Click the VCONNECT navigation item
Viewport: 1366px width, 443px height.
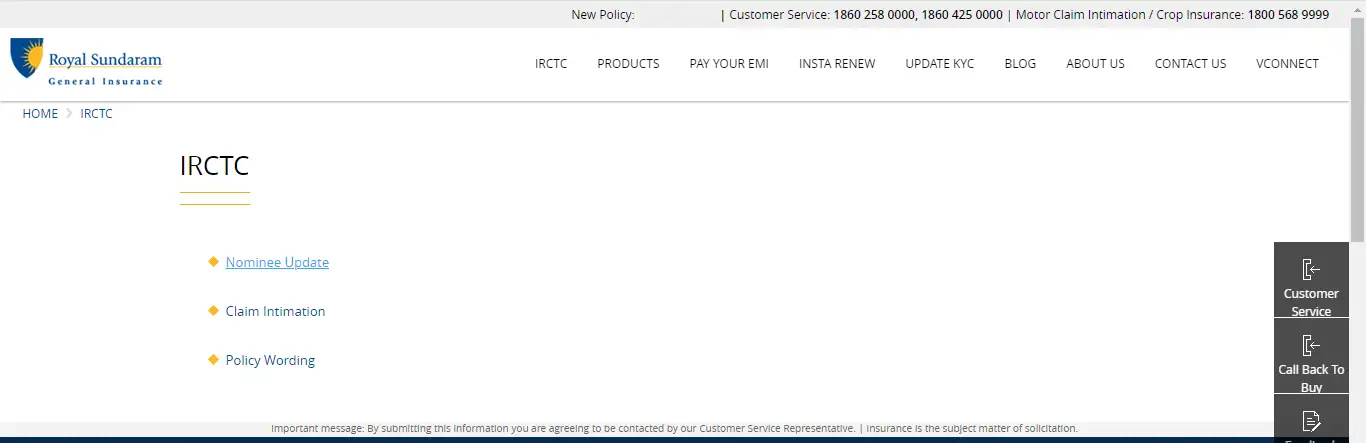[x=1287, y=63]
